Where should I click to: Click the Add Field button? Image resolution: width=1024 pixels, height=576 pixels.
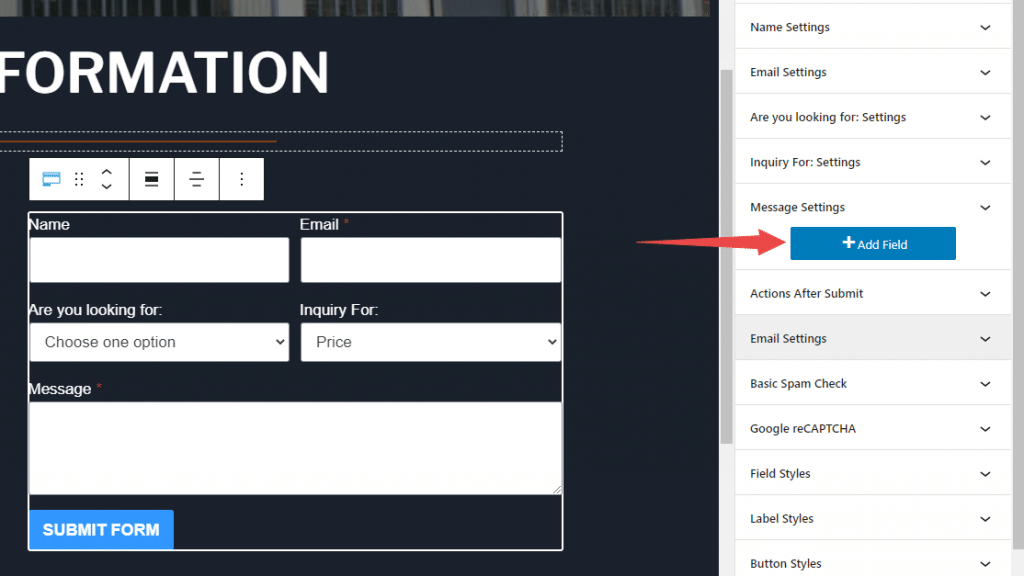[873, 244]
